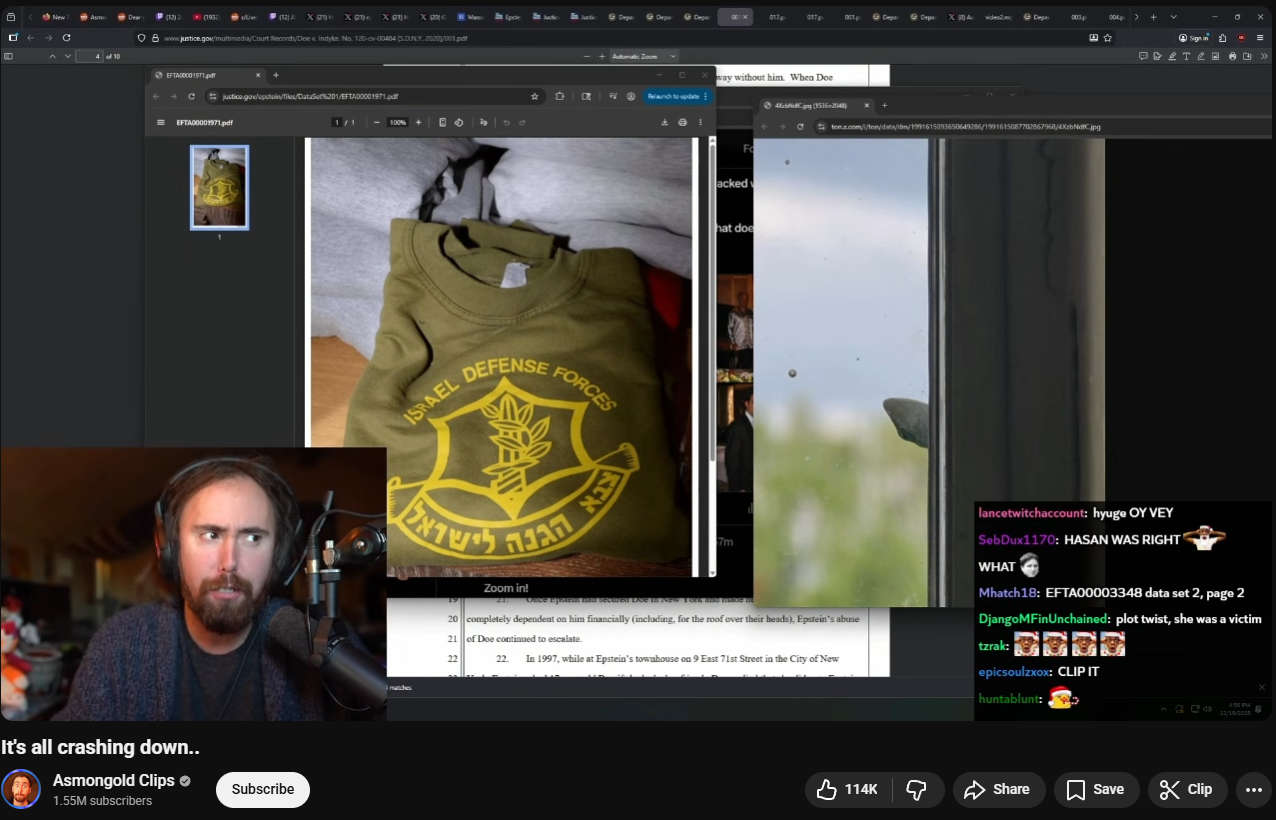Open Firefox Sign in button
The image size is (1276, 820).
pyautogui.click(x=1194, y=37)
